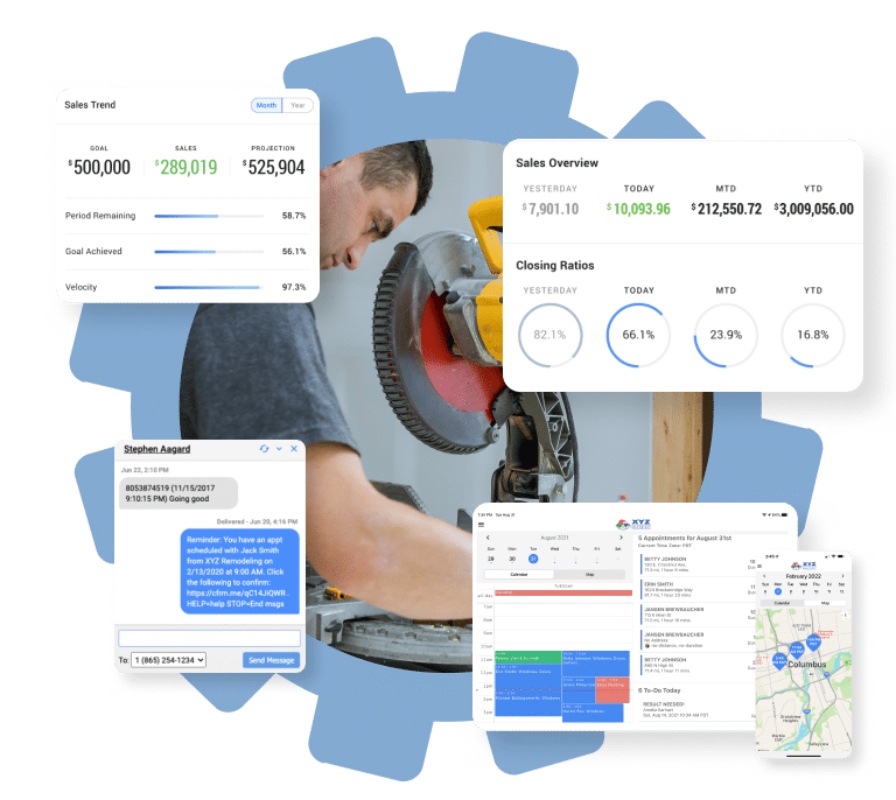
Task: Open the hamburger menu on the tablet app
Action: click(481, 525)
